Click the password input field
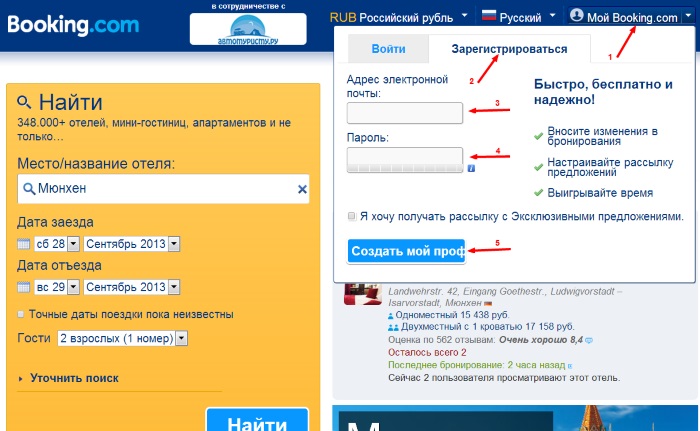 tap(405, 159)
